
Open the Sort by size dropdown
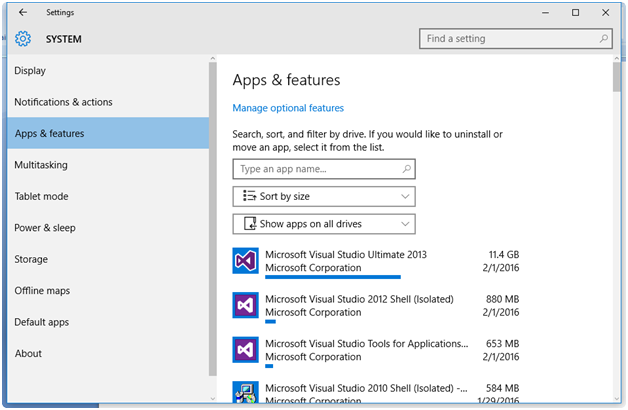click(323, 197)
